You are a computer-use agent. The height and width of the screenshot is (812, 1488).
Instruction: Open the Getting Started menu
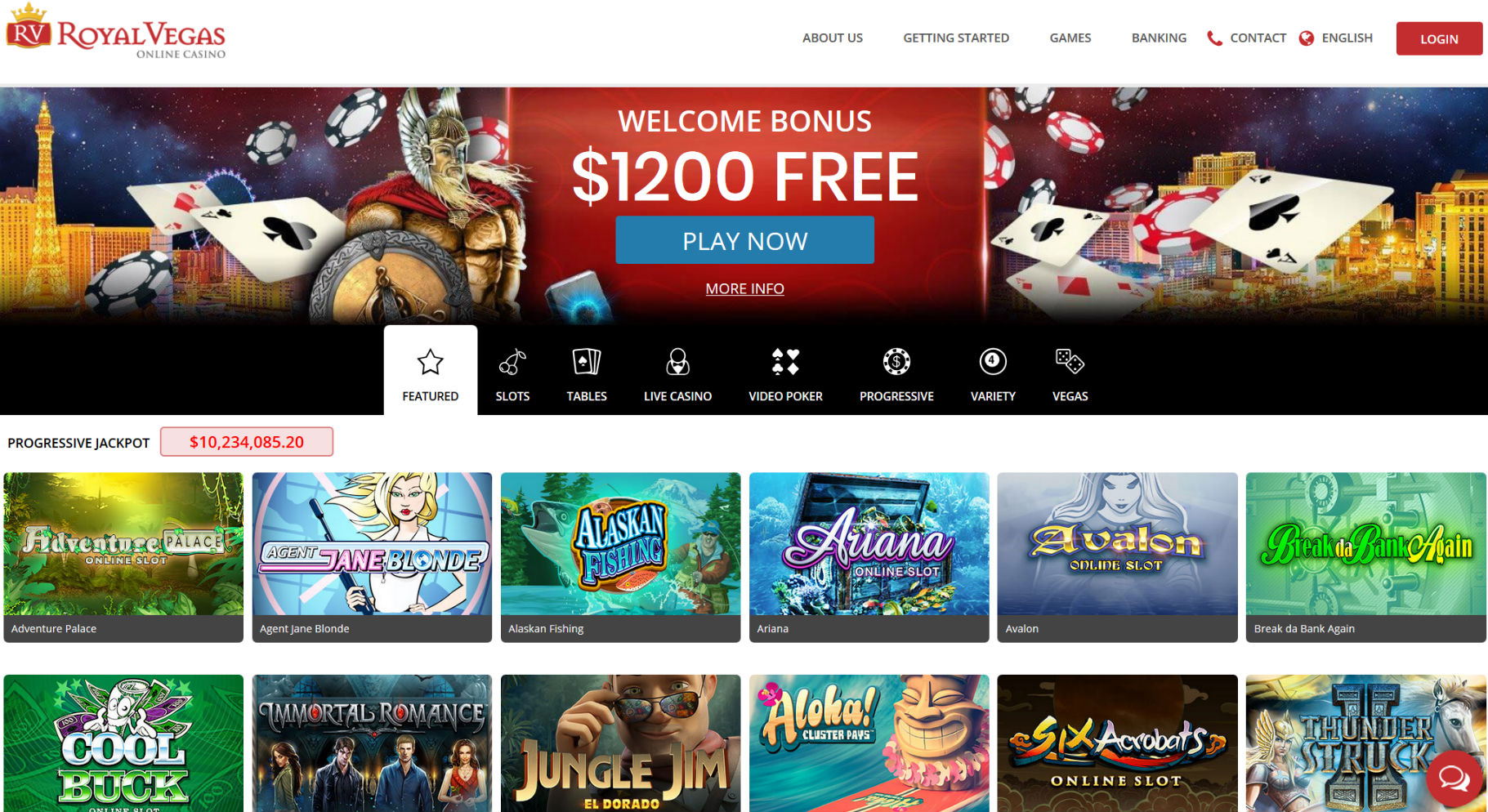click(956, 38)
